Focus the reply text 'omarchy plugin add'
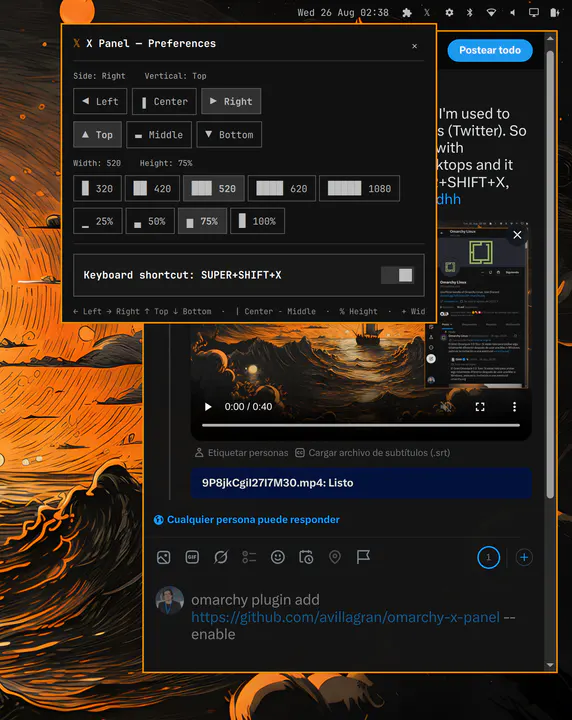 coord(255,600)
